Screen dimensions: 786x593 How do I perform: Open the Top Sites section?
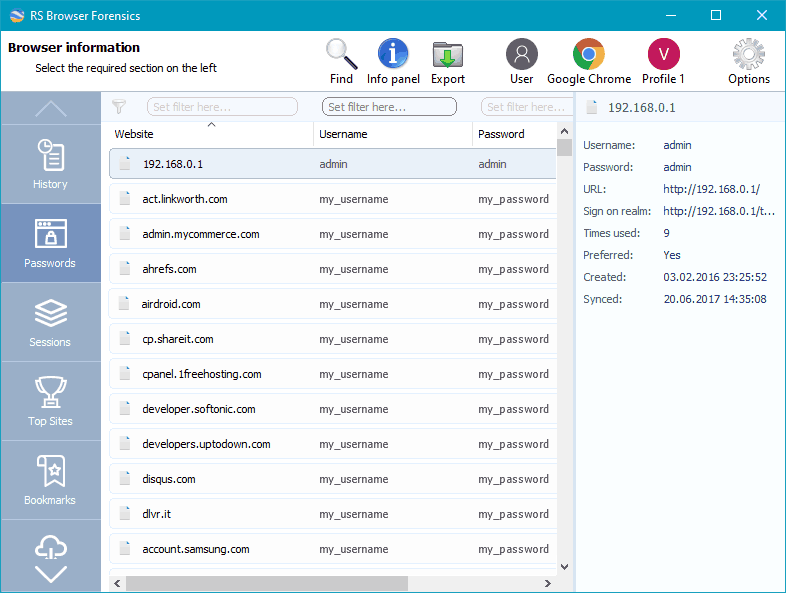pyautogui.click(x=50, y=401)
